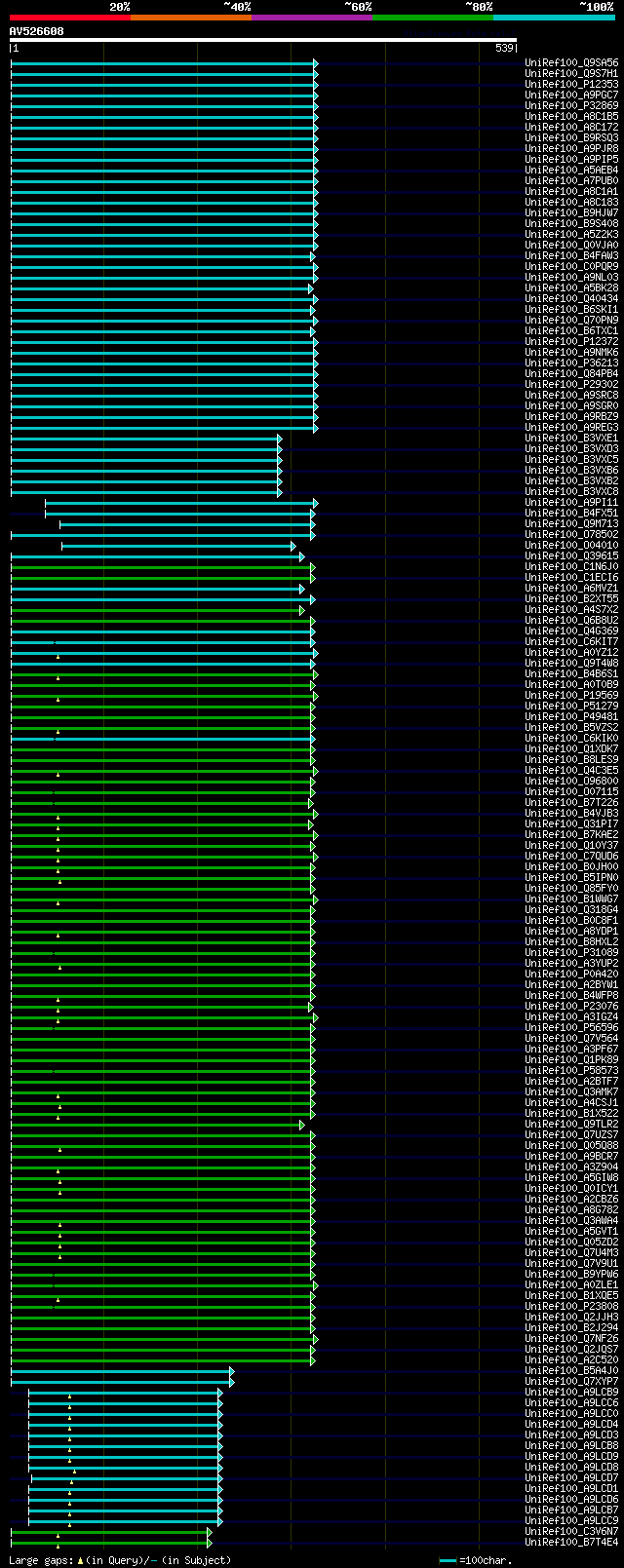Open the UniRef100_A5AEB4 hit
Image resolution: width=624 pixels, height=1568 pixels.
pyautogui.click(x=571, y=171)
